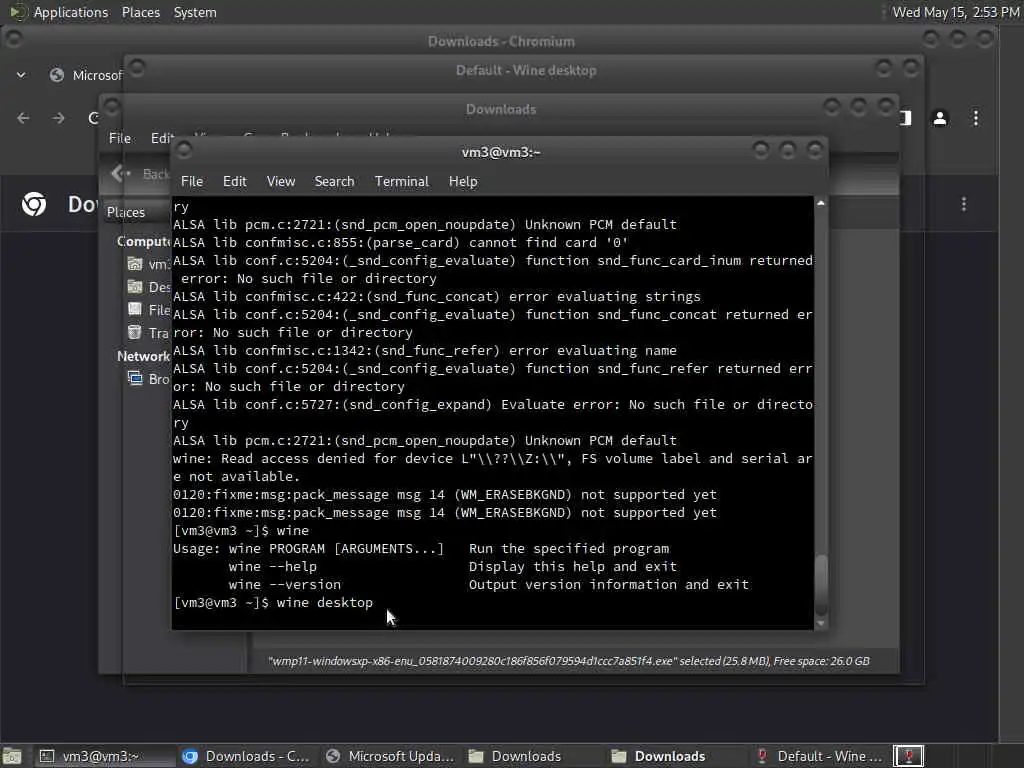Select vm3 home folder in sidebar

(150, 264)
